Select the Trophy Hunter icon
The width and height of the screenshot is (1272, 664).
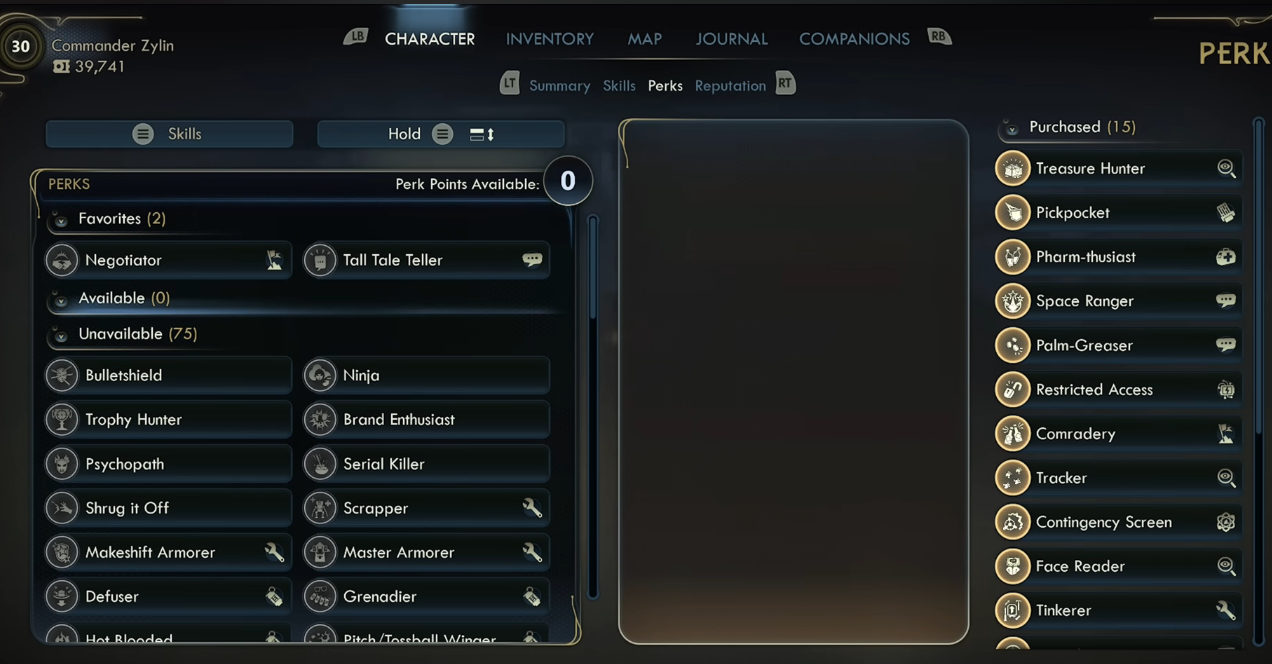click(x=62, y=419)
